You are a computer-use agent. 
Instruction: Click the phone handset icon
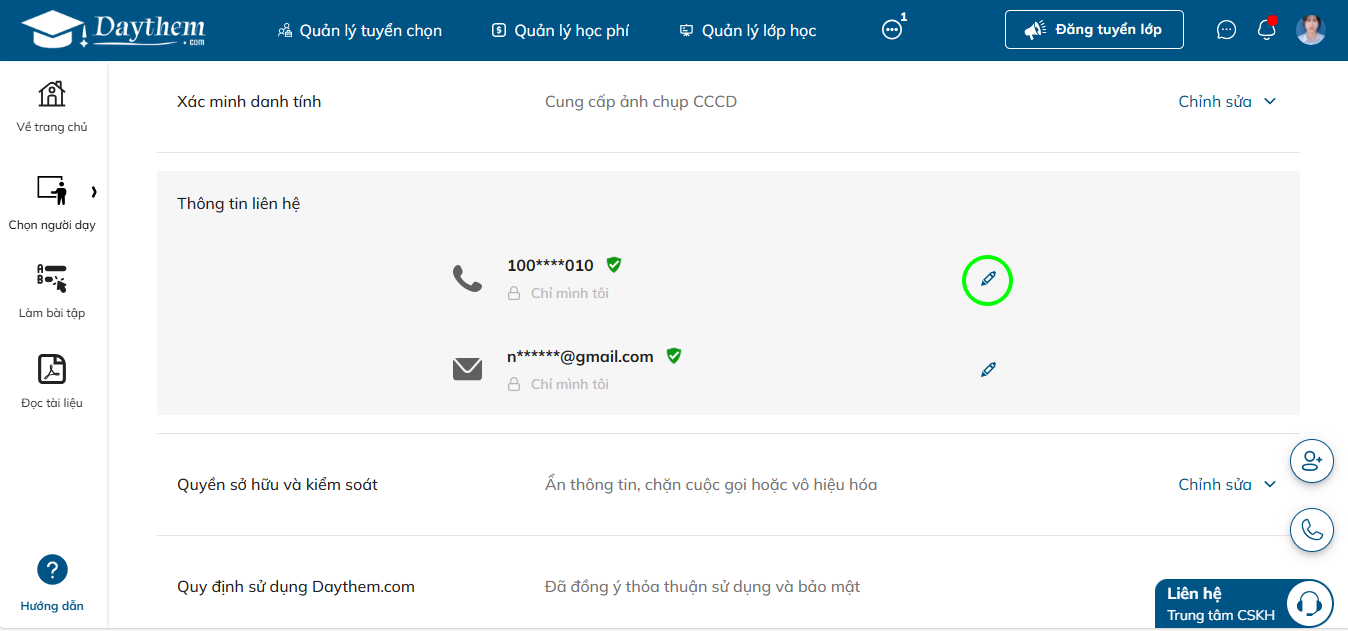coord(467,278)
